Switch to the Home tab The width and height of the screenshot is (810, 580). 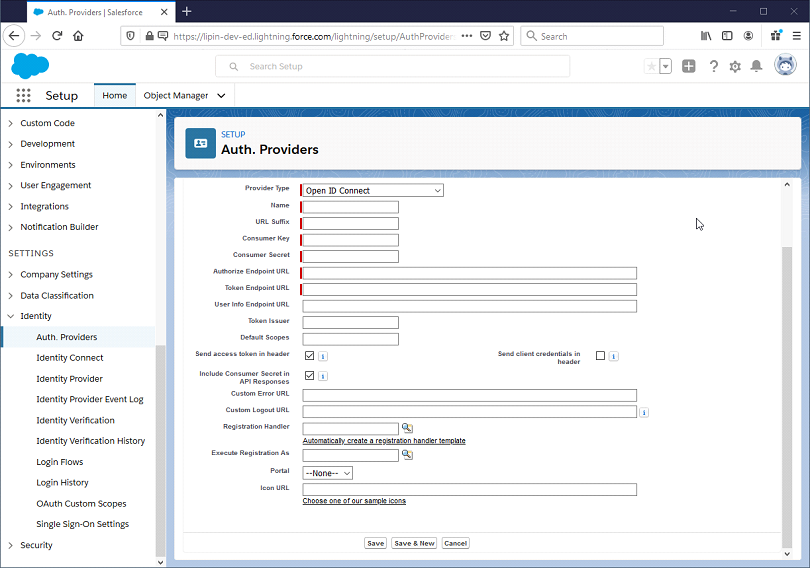(x=114, y=95)
